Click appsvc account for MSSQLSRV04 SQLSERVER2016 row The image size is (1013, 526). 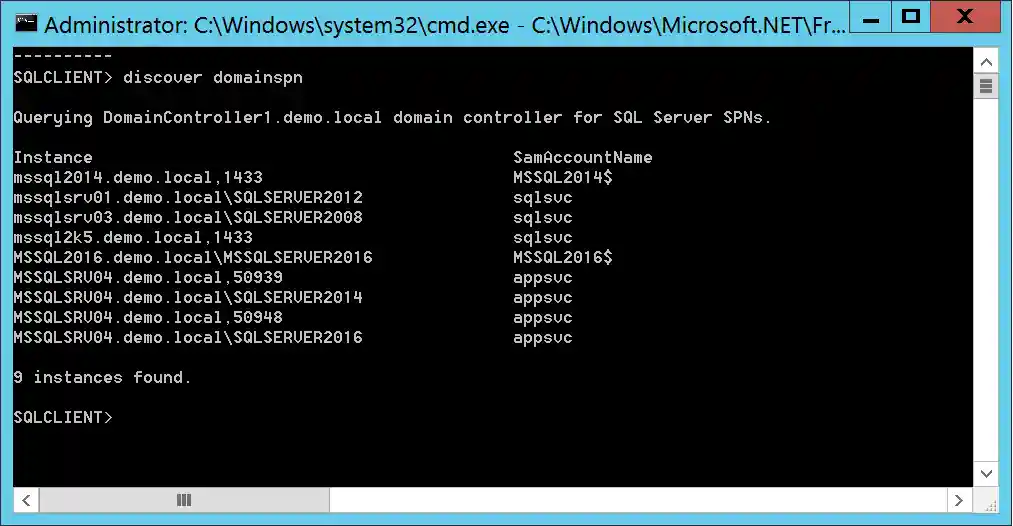(x=543, y=338)
